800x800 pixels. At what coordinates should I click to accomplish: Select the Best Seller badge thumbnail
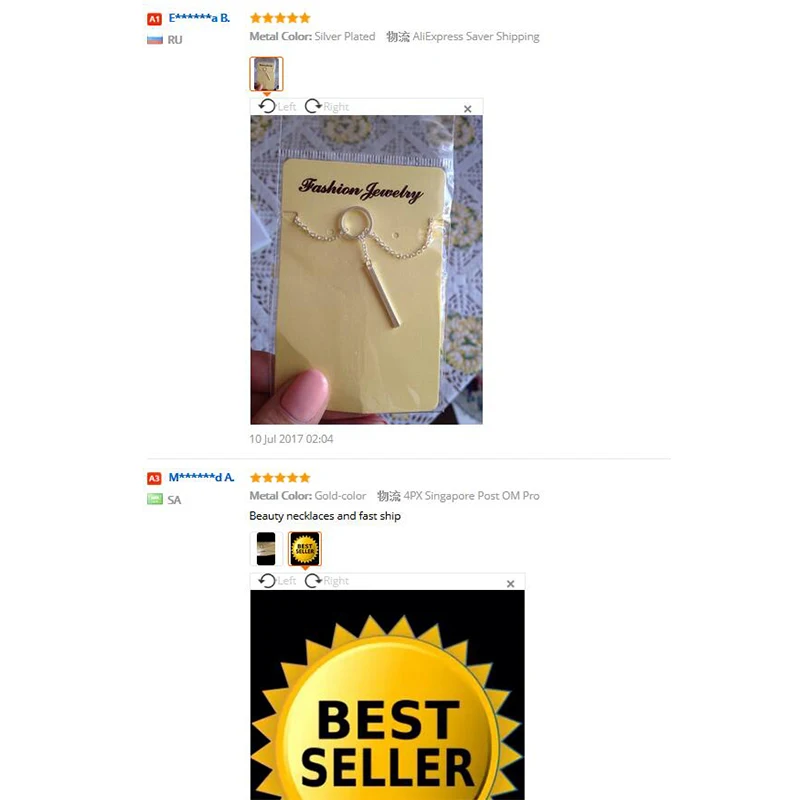(305, 548)
